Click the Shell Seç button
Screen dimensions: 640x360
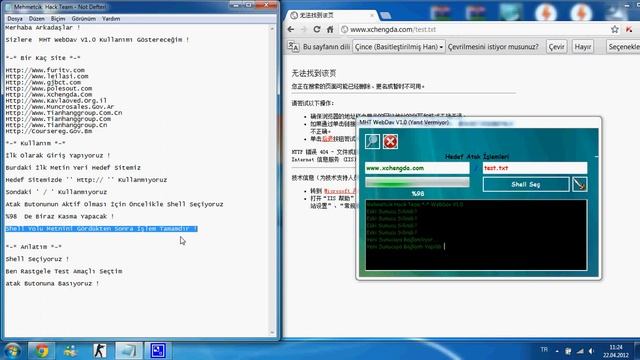(x=526, y=184)
